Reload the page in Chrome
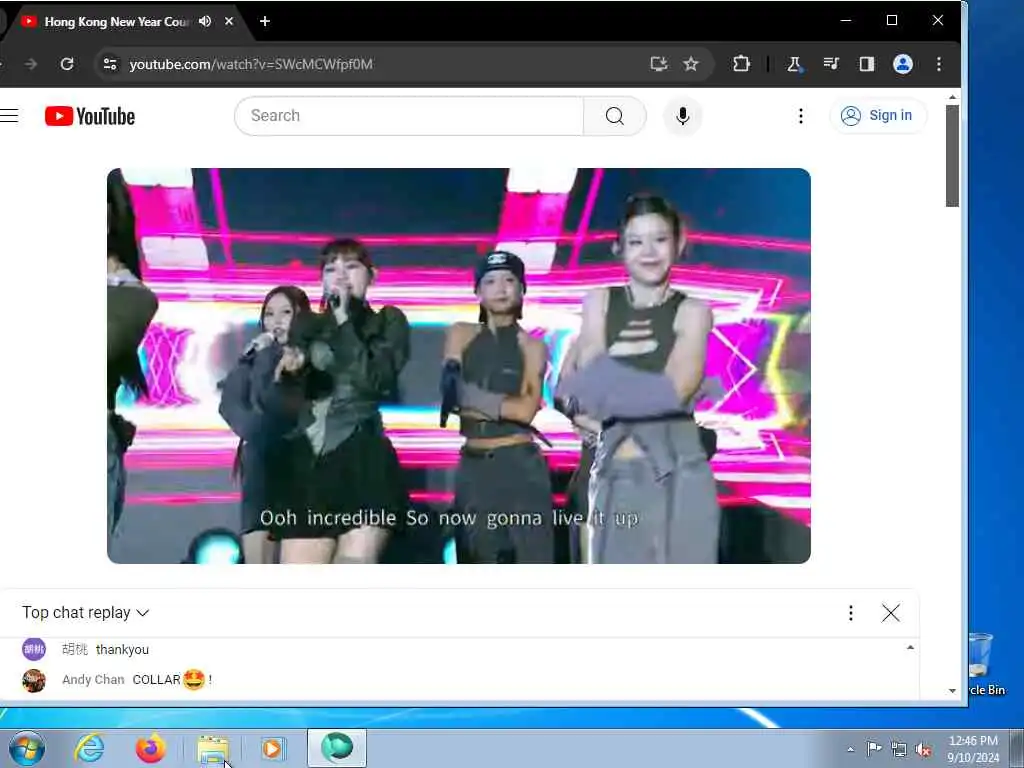The height and width of the screenshot is (768, 1024). pyautogui.click(x=67, y=64)
